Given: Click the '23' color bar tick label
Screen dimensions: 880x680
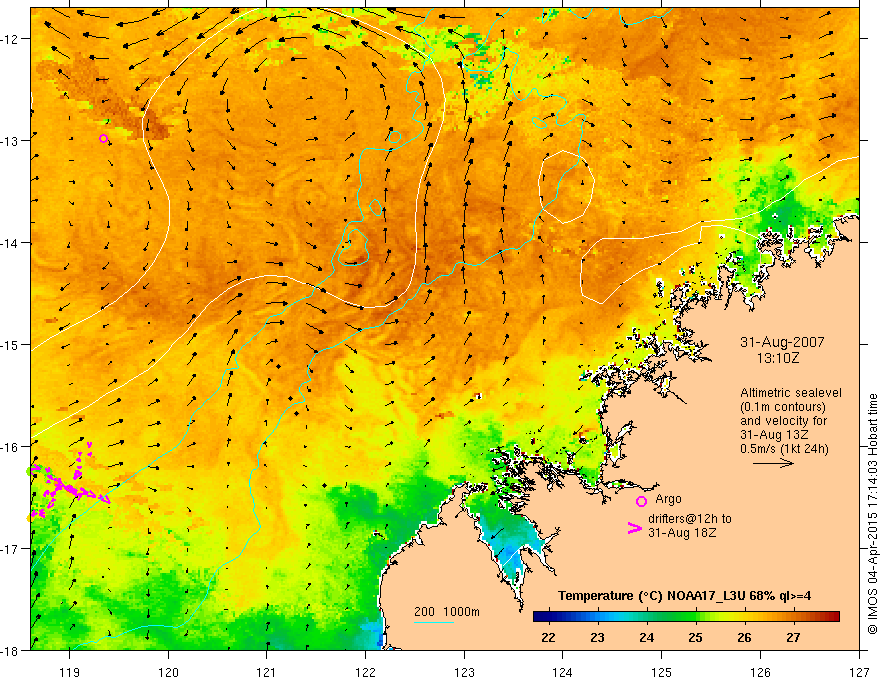Looking at the screenshot, I should coord(597,637).
